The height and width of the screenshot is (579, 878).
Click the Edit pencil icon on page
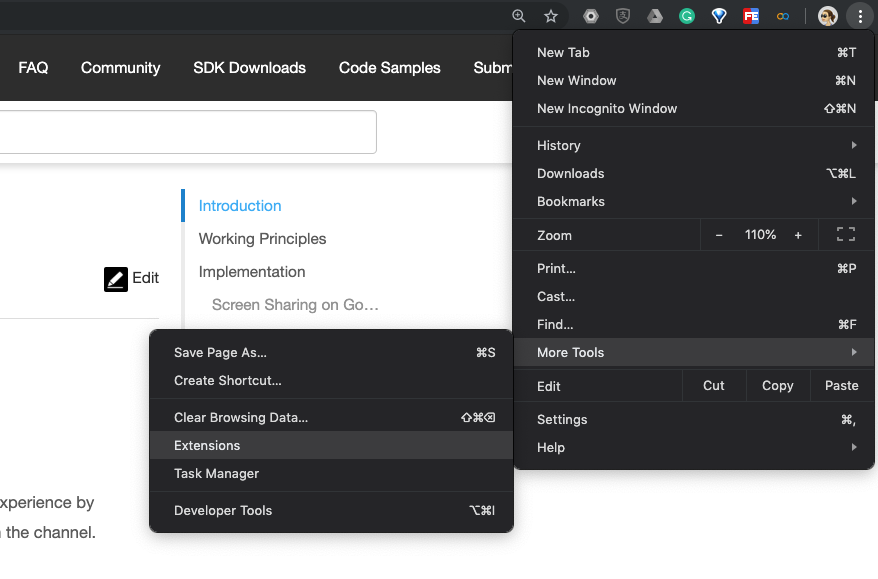coord(116,279)
